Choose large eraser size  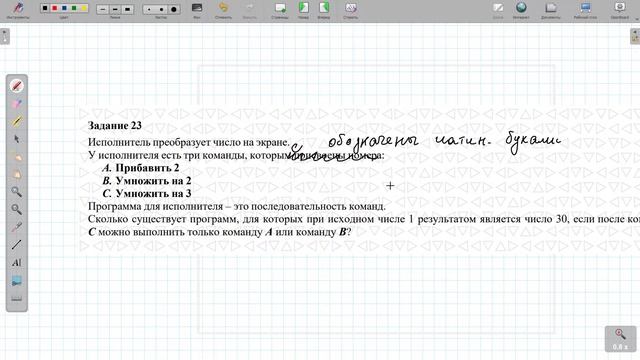pos(174,9)
